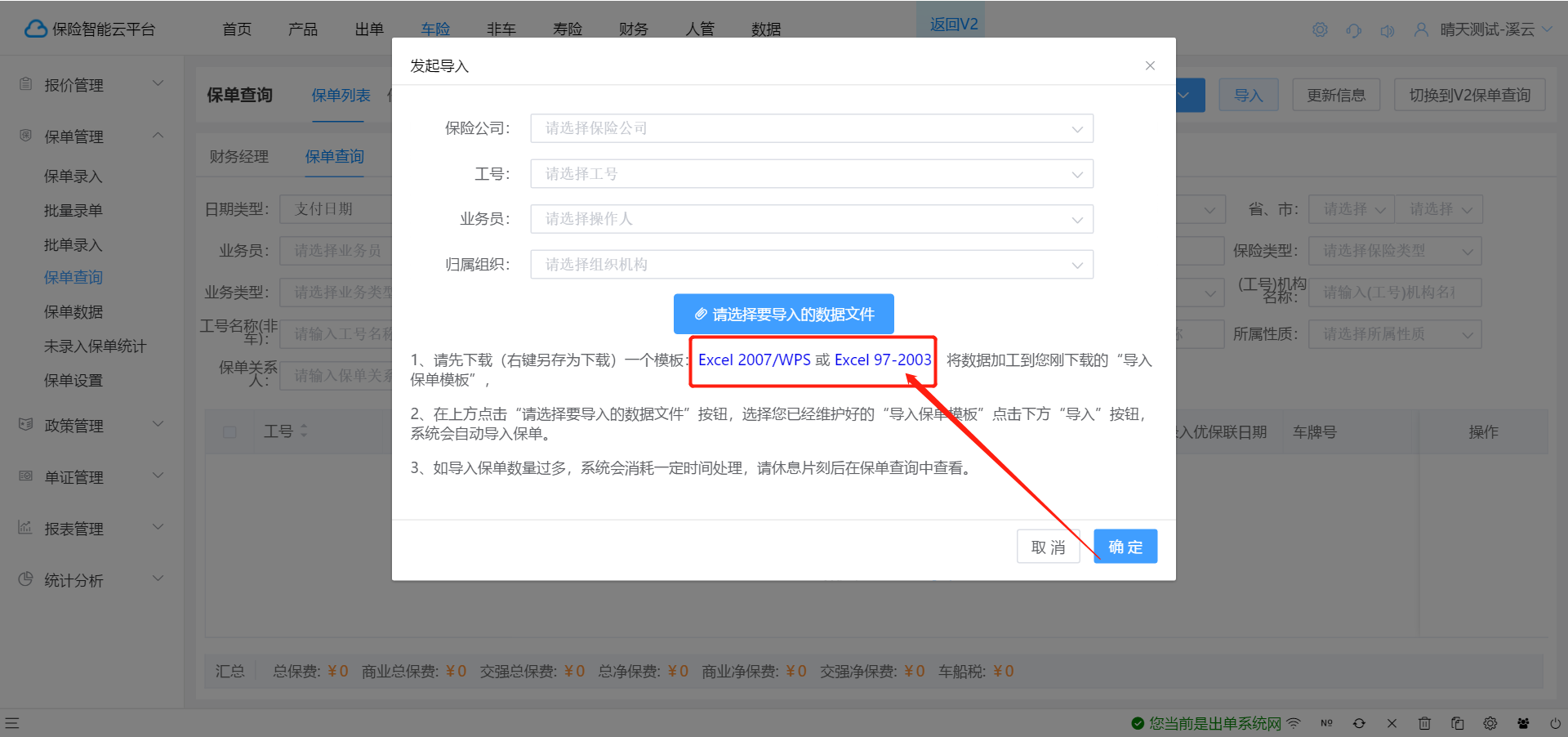
Task: Open 非车 in top navigation
Action: [x=501, y=29]
